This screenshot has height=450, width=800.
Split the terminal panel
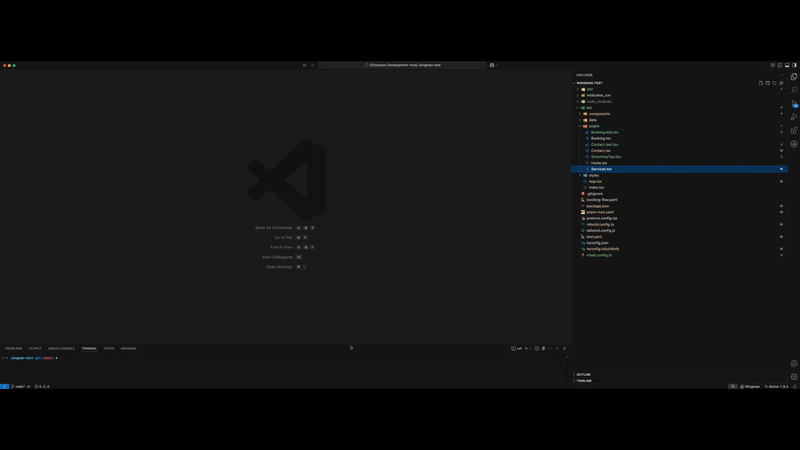pos(537,348)
